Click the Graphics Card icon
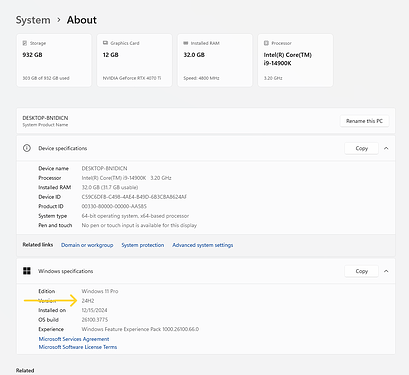Image resolution: width=409 pixels, height=375 pixels. click(x=105, y=43)
